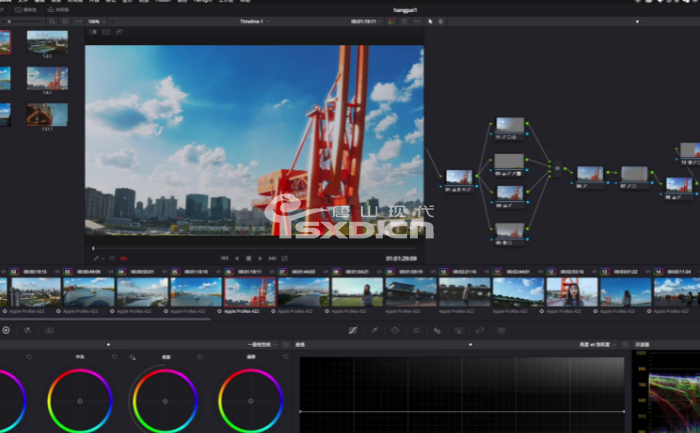Toggle the highlight wand icon above viewer
This screenshot has width=700, height=433.
click(x=119, y=32)
